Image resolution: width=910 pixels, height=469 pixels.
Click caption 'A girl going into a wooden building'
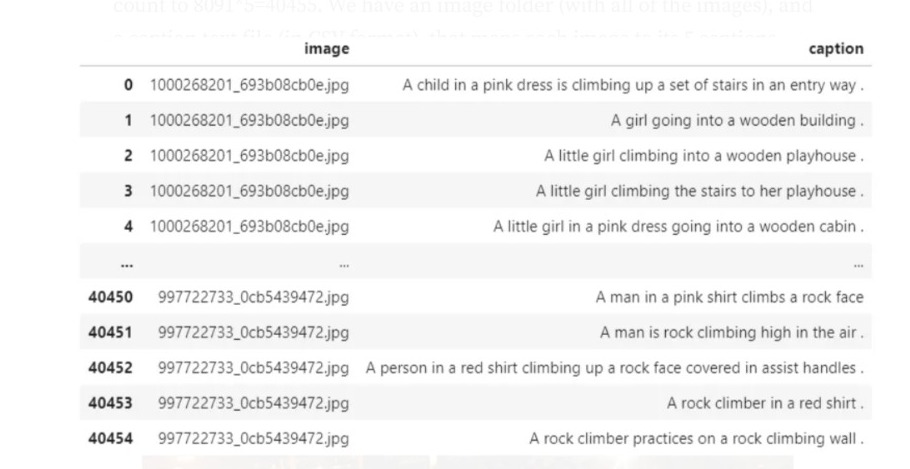coord(736,121)
